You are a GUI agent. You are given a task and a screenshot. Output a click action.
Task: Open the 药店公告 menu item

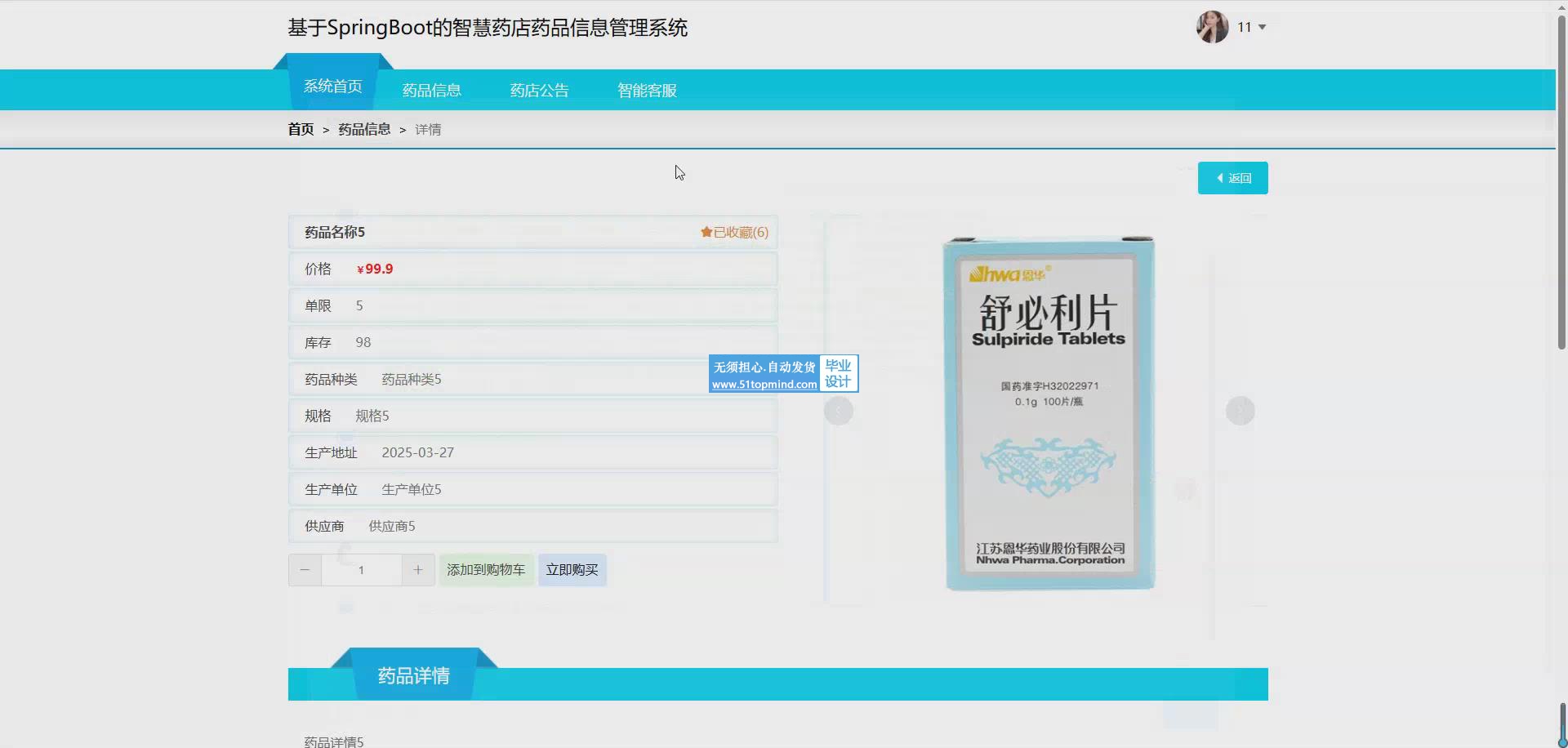539,91
